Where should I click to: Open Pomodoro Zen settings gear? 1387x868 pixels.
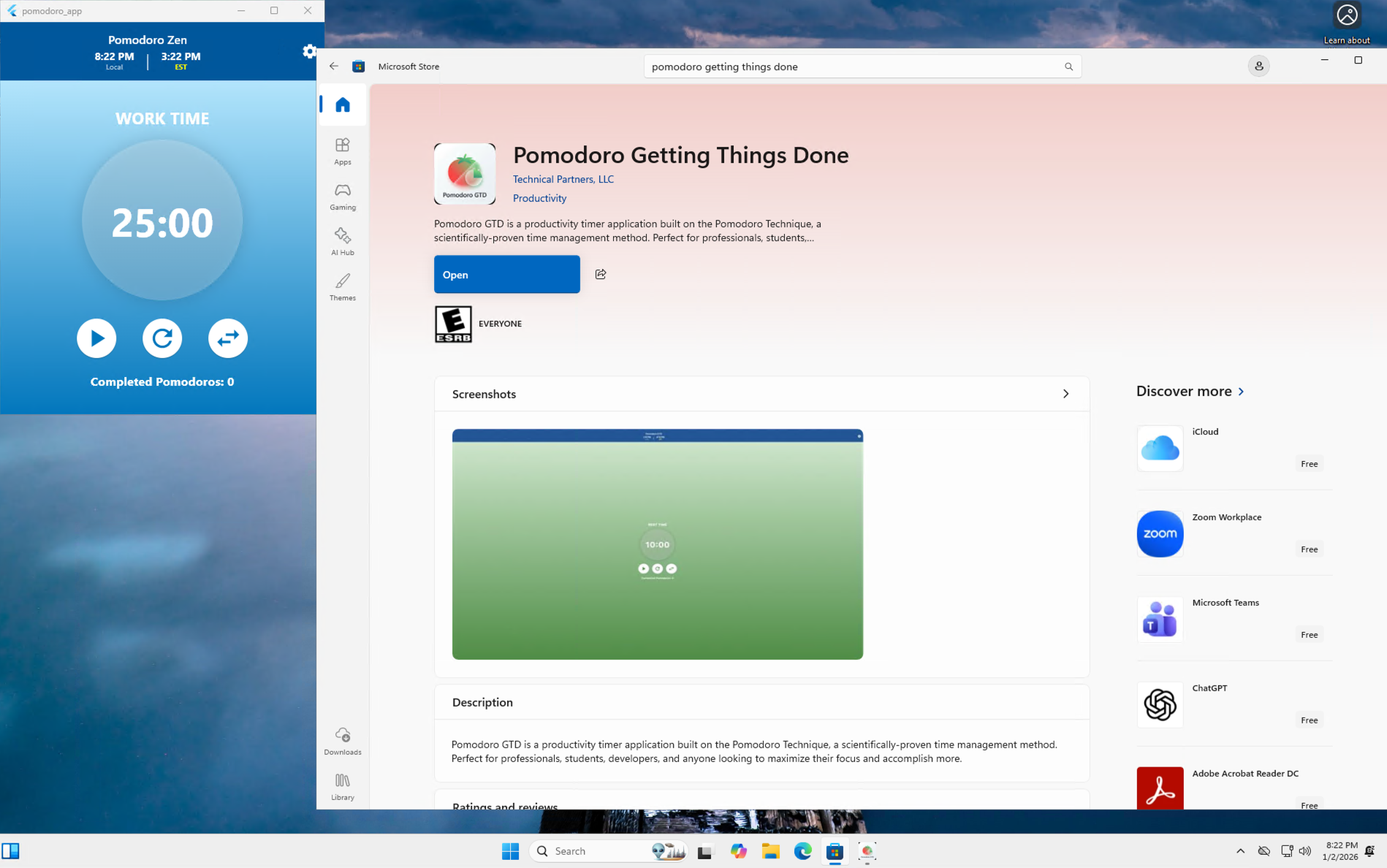coord(309,51)
